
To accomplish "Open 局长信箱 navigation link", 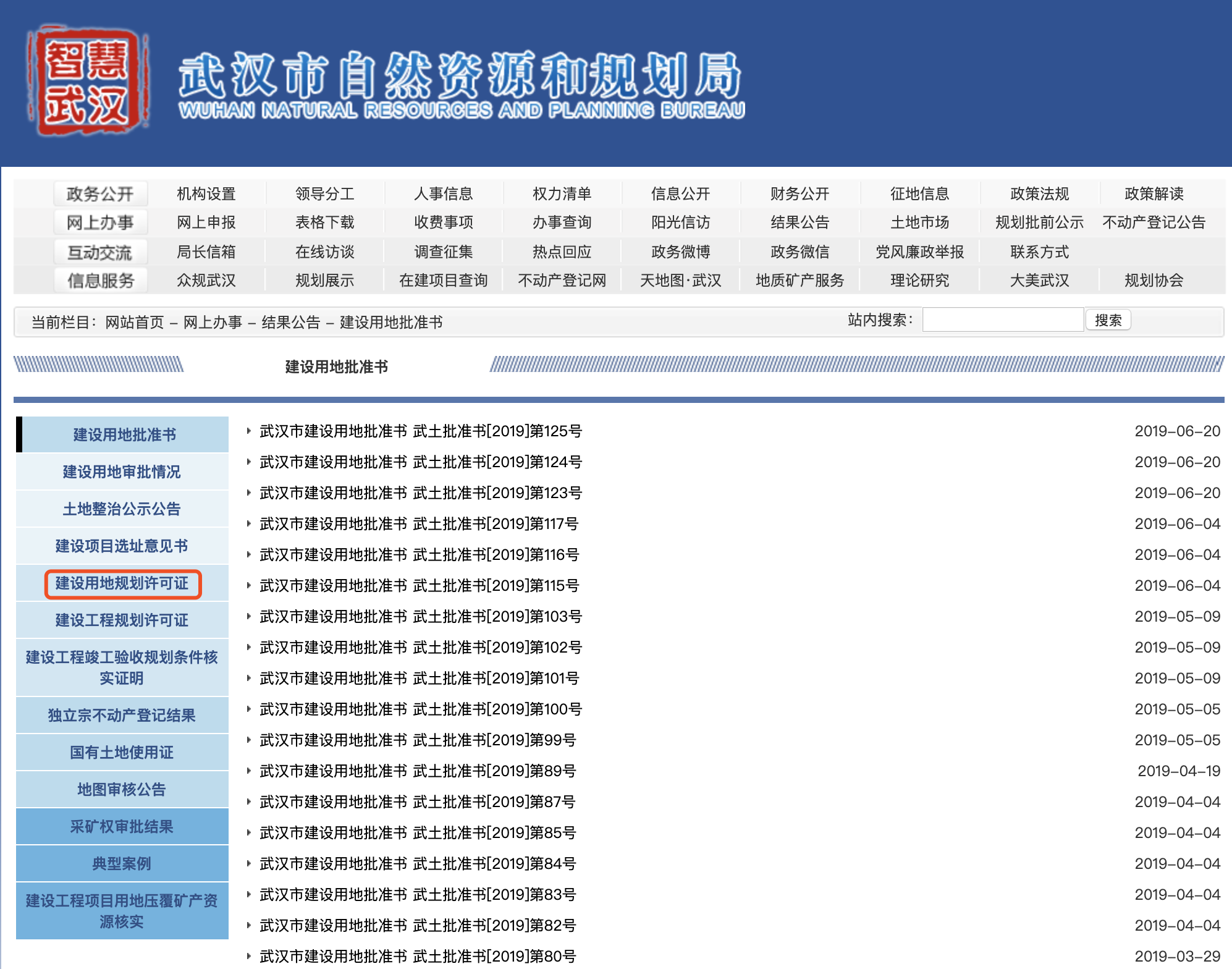I will pos(206,252).
